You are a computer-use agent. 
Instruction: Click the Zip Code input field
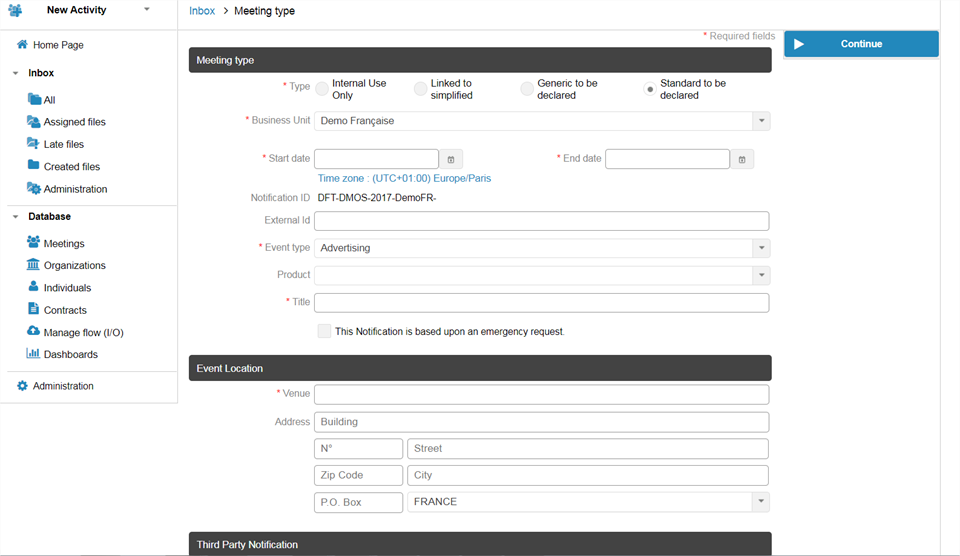358,475
